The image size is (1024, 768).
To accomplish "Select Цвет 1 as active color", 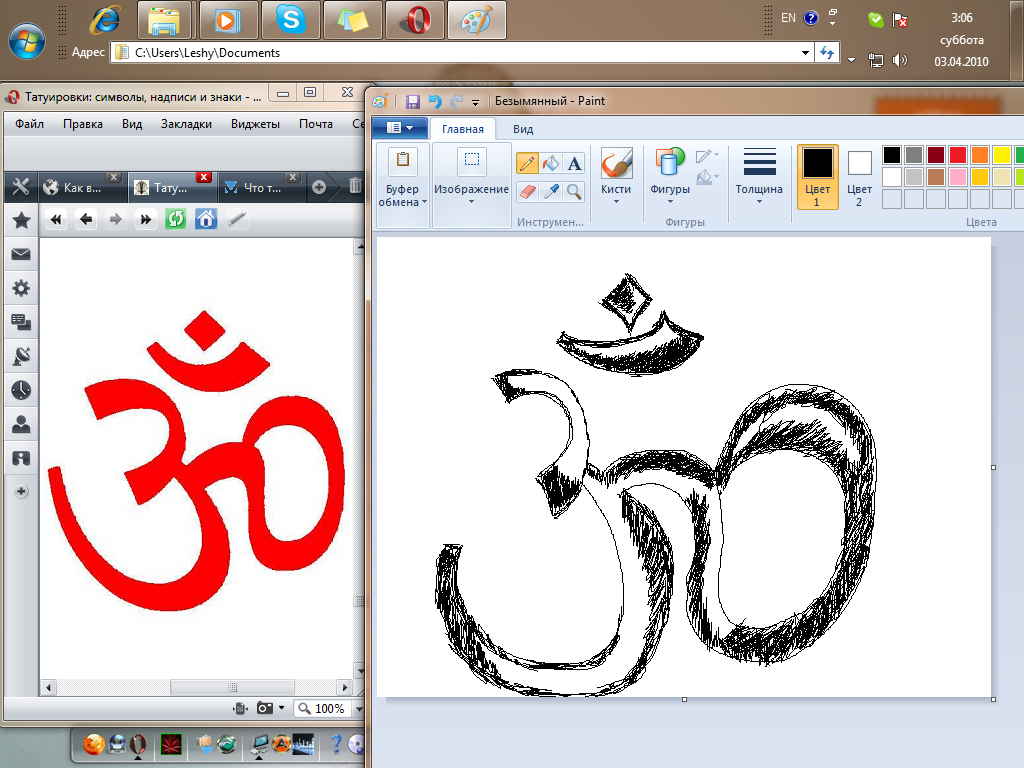I will tap(817, 176).
